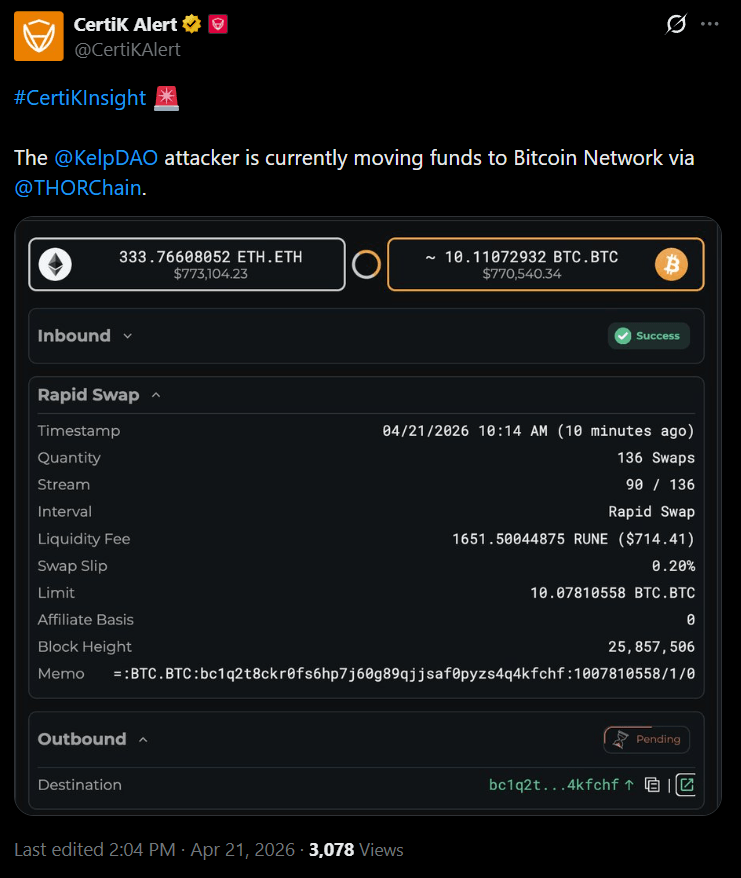Click the CertiK Alert profile avatar
Viewport: 741px width, 878px height.
coord(38,36)
